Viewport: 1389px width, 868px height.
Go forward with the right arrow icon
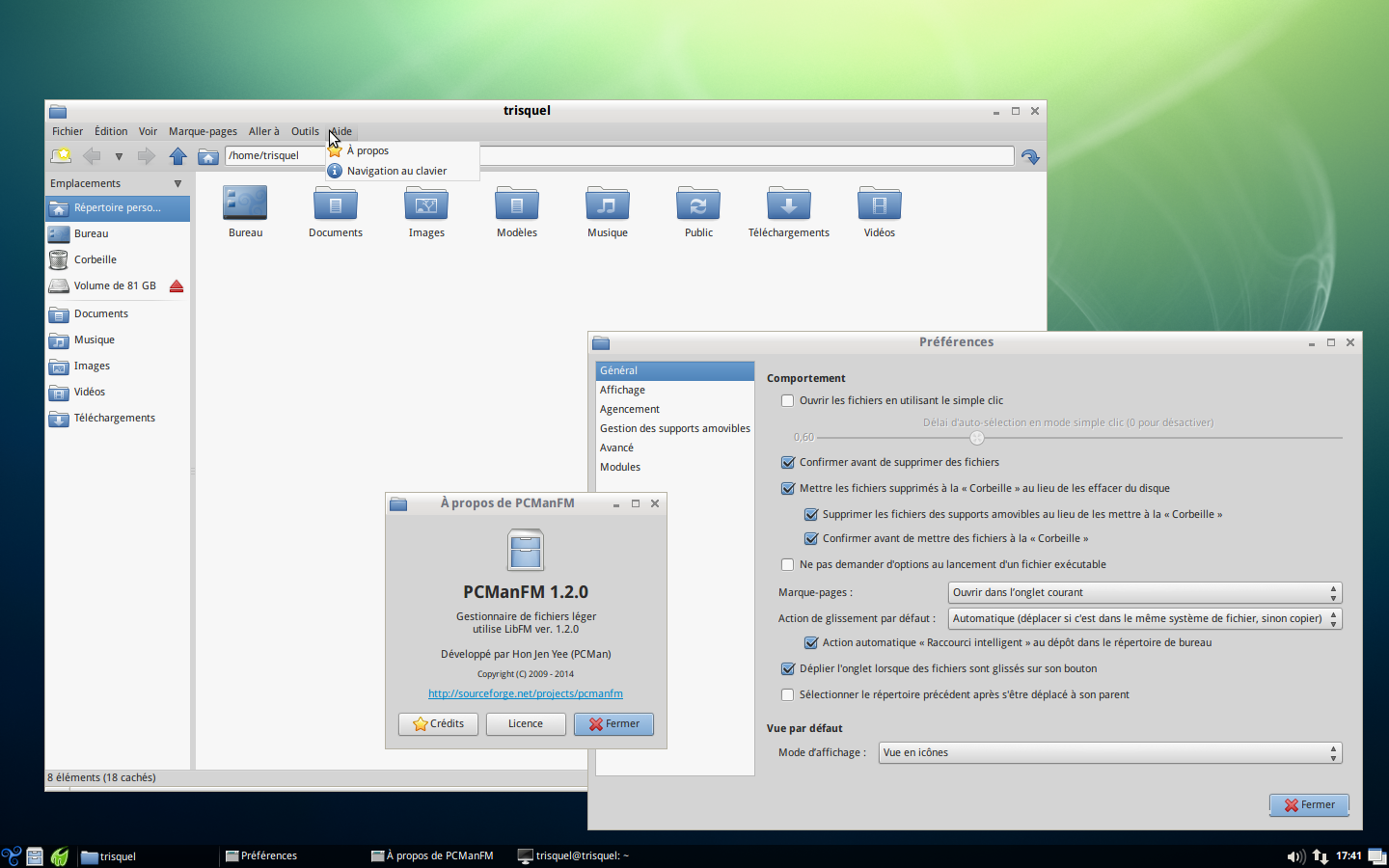click(147, 155)
